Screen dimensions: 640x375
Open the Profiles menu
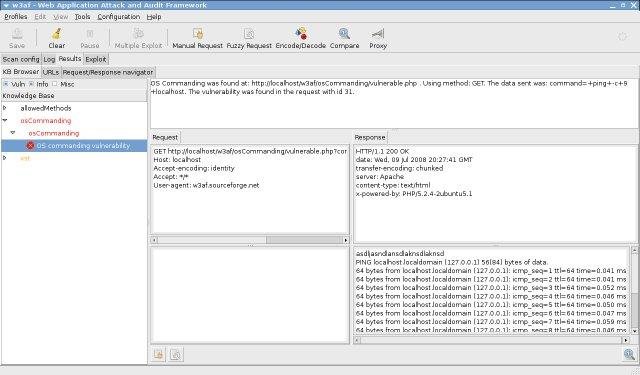click(16, 17)
